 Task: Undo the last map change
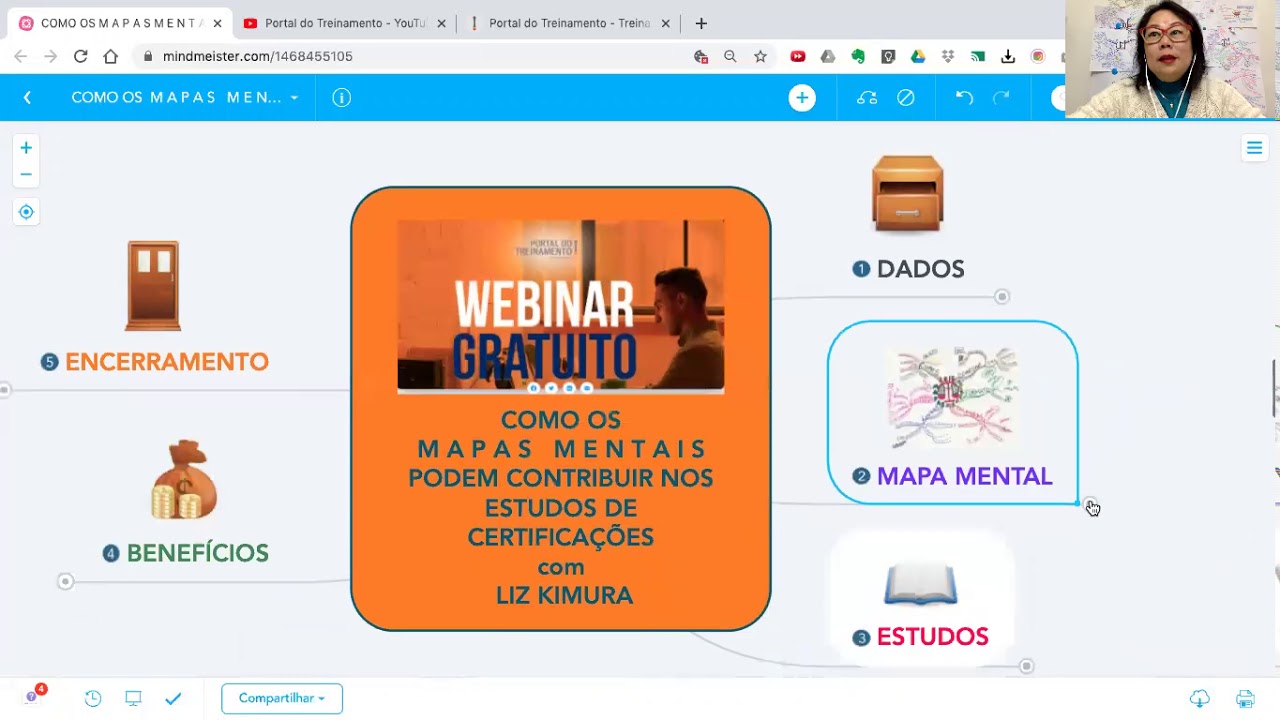click(x=964, y=97)
